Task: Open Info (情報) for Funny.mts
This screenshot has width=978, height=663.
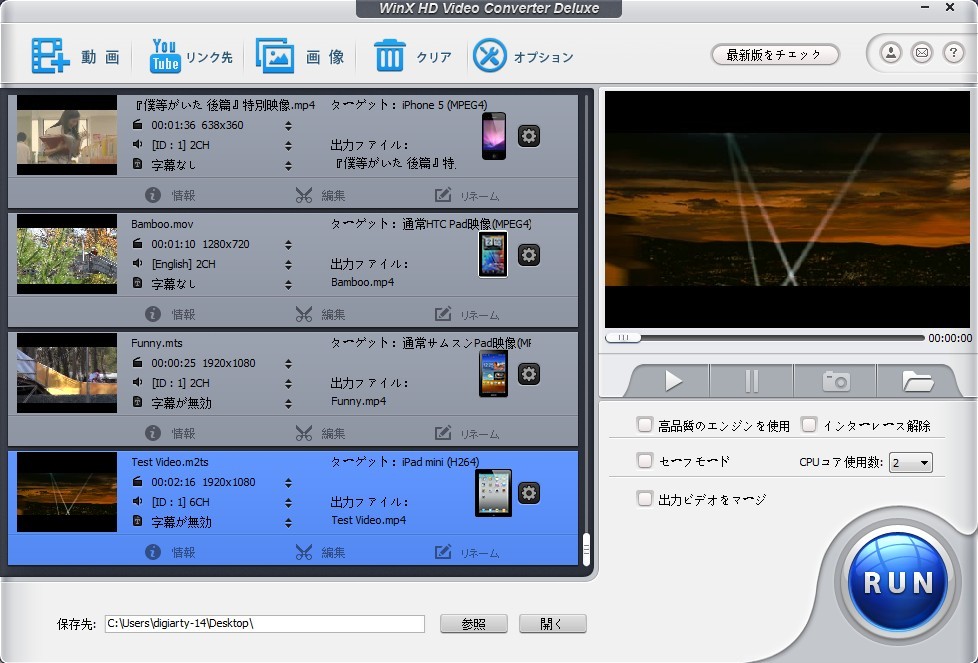Action: 171,433
